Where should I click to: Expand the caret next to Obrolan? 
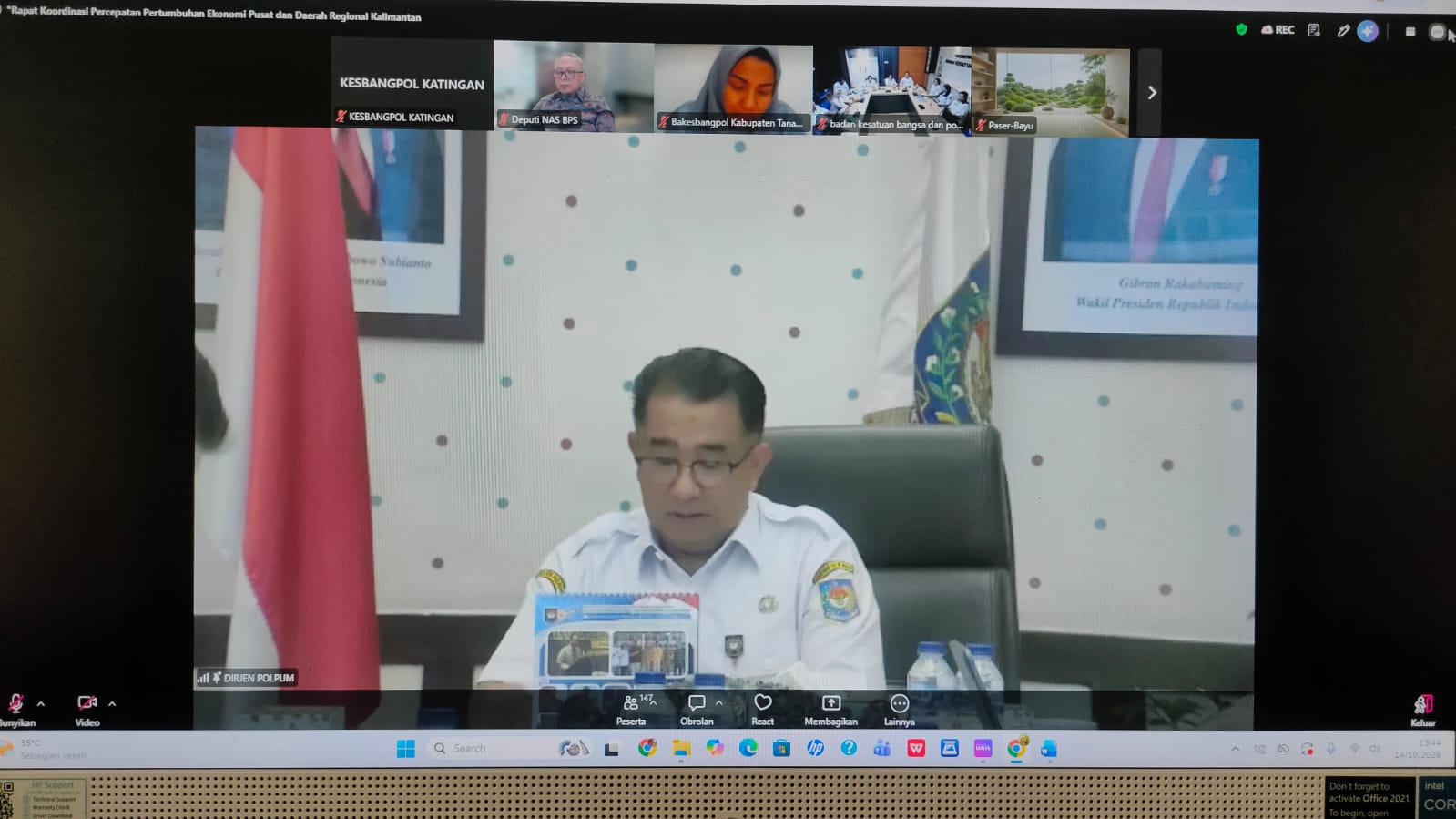pos(719,703)
